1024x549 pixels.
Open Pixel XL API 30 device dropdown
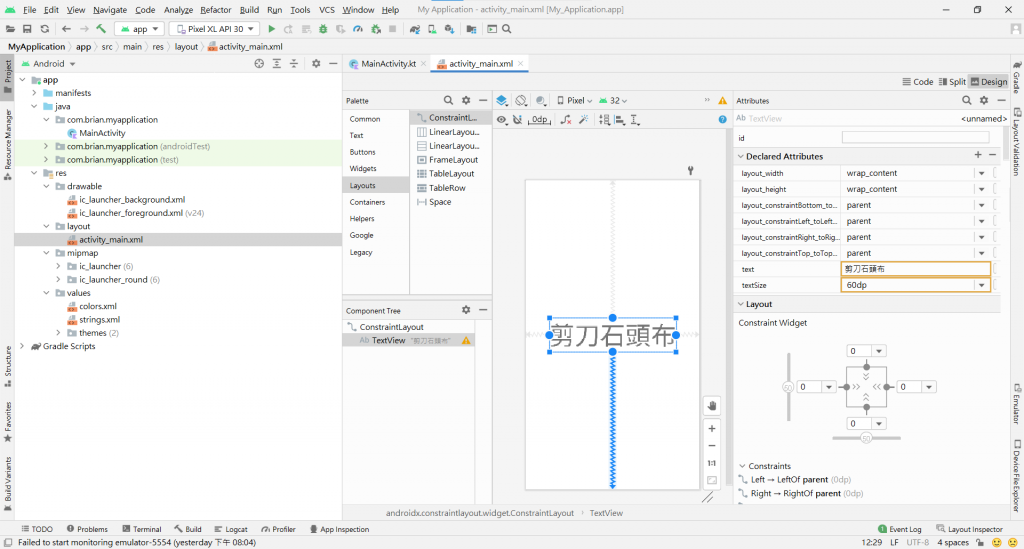point(215,29)
